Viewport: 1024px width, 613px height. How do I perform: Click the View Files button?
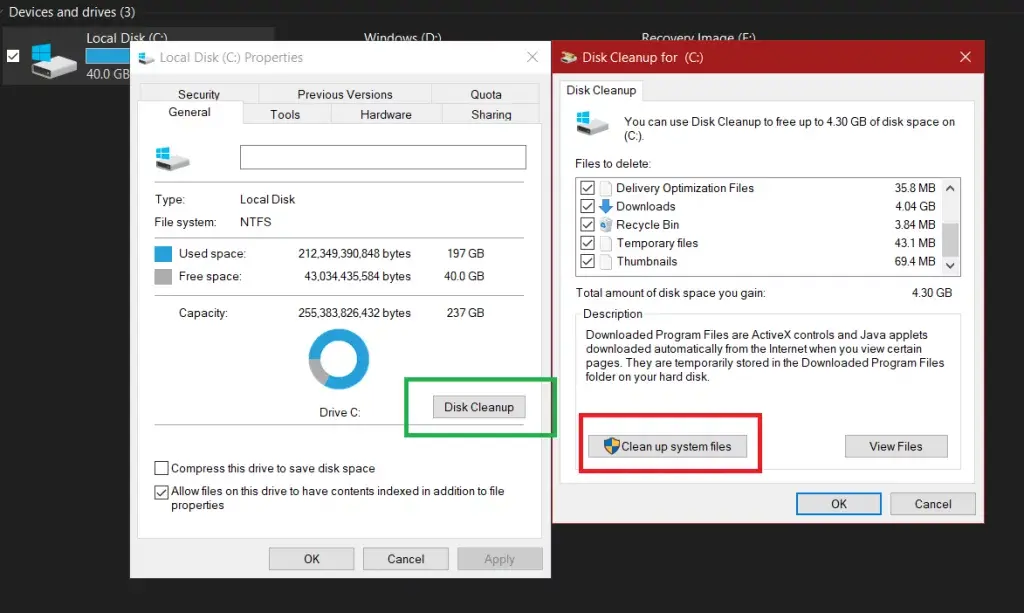(896, 447)
